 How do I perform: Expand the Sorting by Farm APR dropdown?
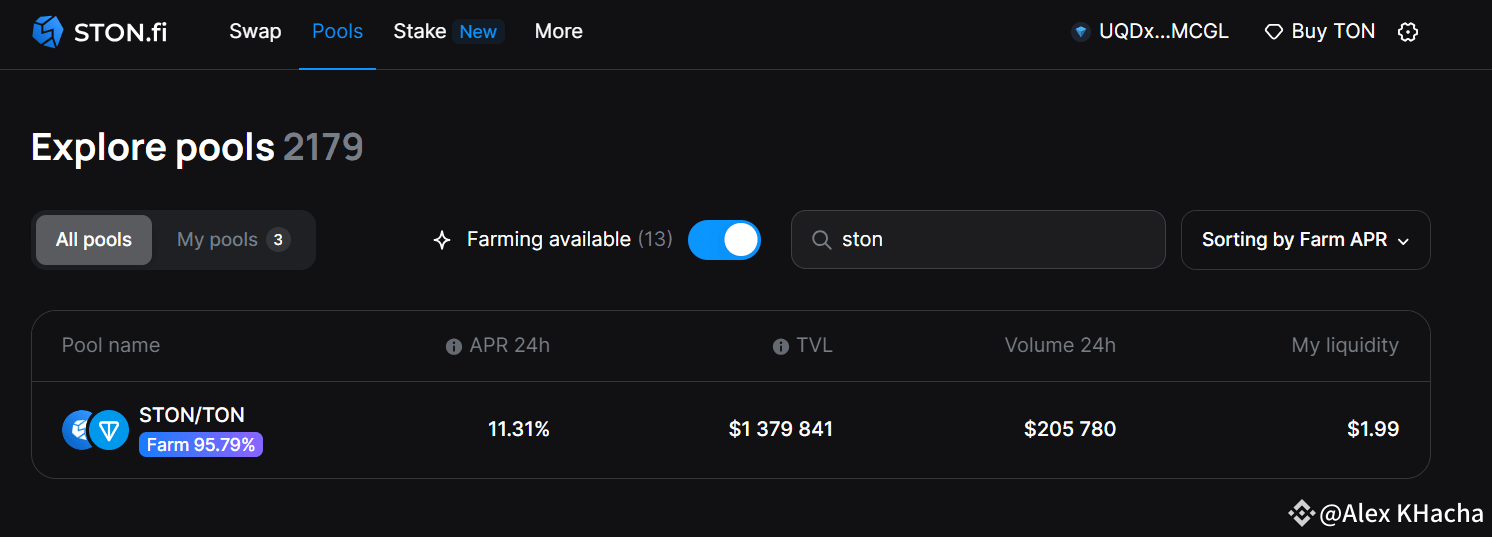(1305, 240)
